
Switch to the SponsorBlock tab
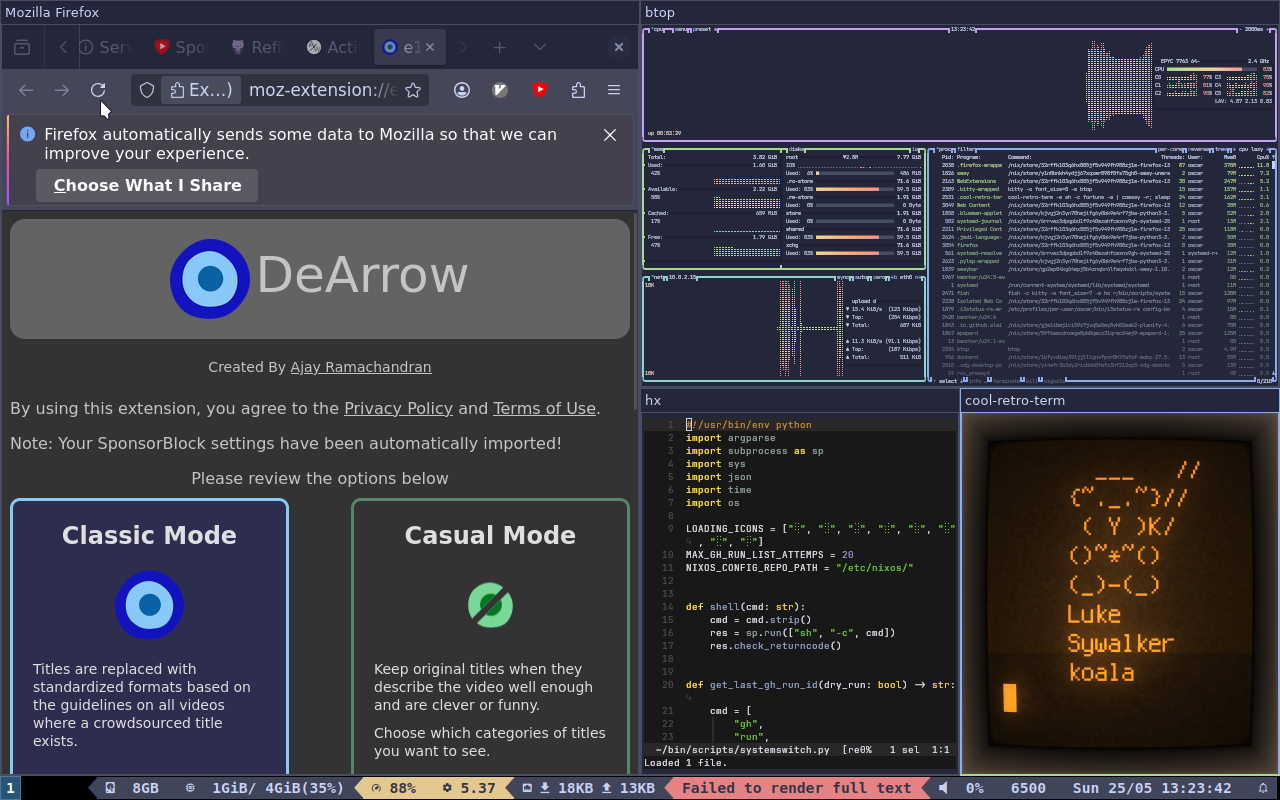[181, 47]
